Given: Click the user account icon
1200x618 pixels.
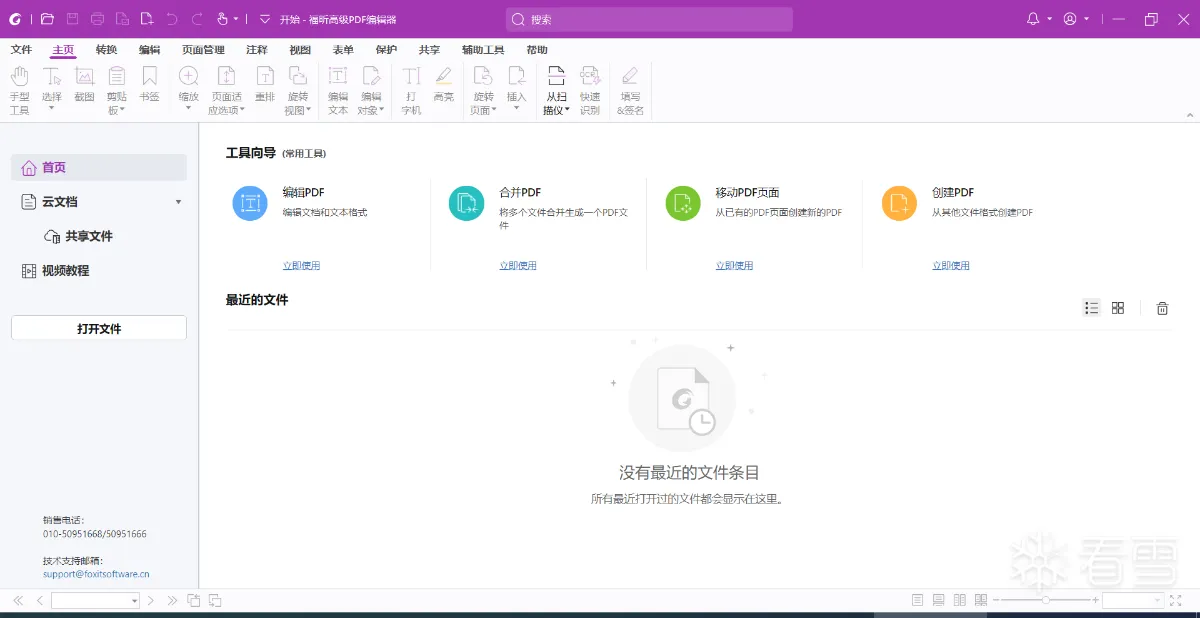Looking at the screenshot, I should coord(1071,19).
